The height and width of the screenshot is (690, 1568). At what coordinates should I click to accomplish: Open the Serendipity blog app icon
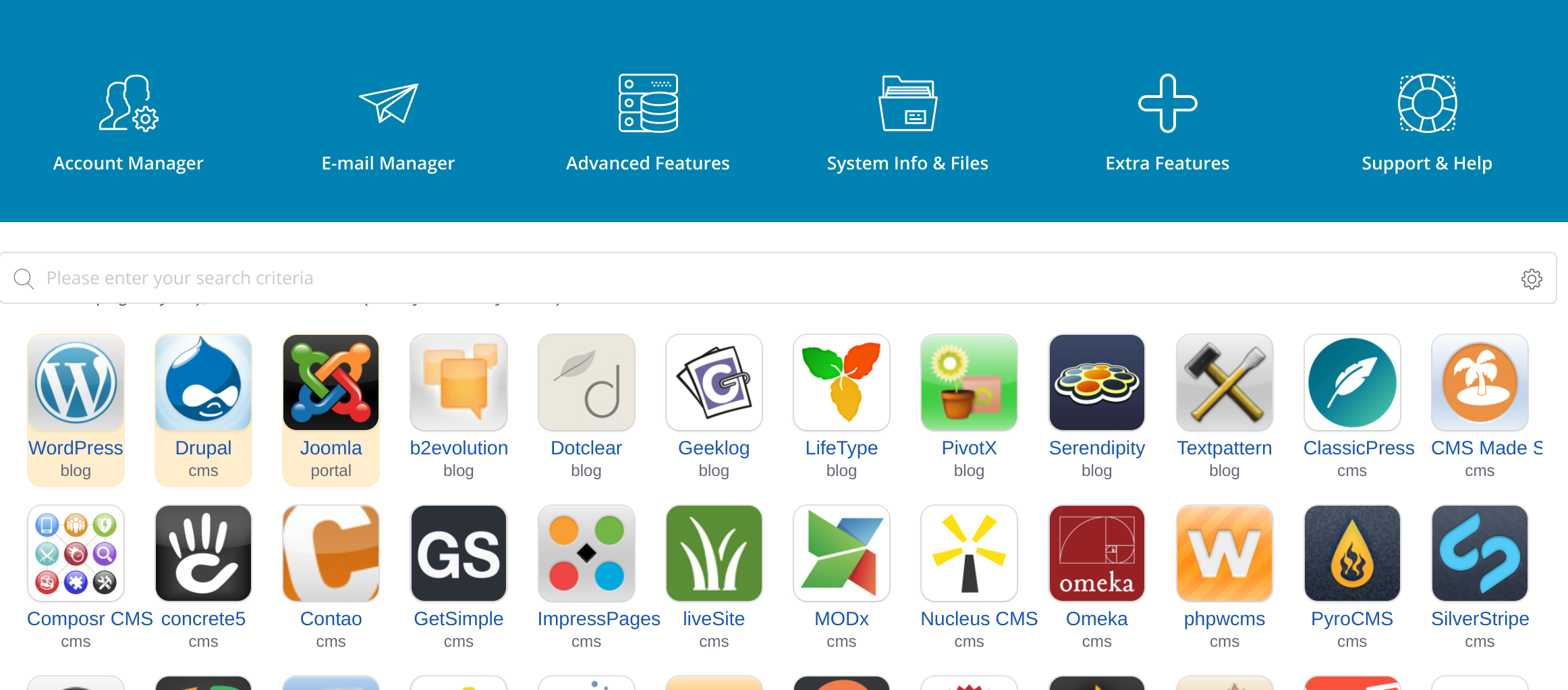[1096, 383]
